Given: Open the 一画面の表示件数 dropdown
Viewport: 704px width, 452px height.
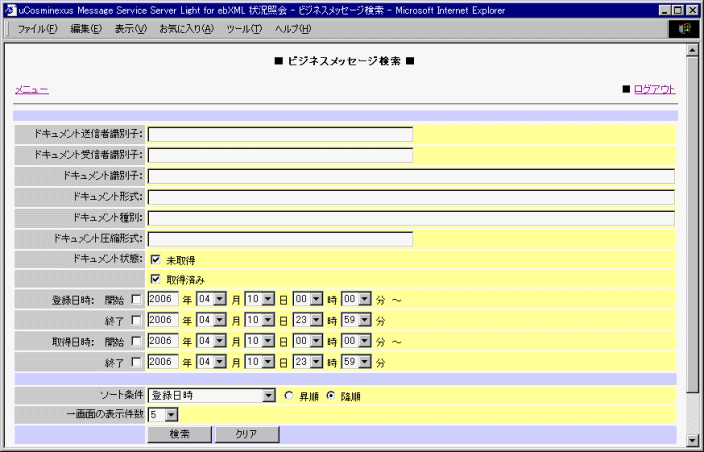Looking at the screenshot, I should 170,414.
